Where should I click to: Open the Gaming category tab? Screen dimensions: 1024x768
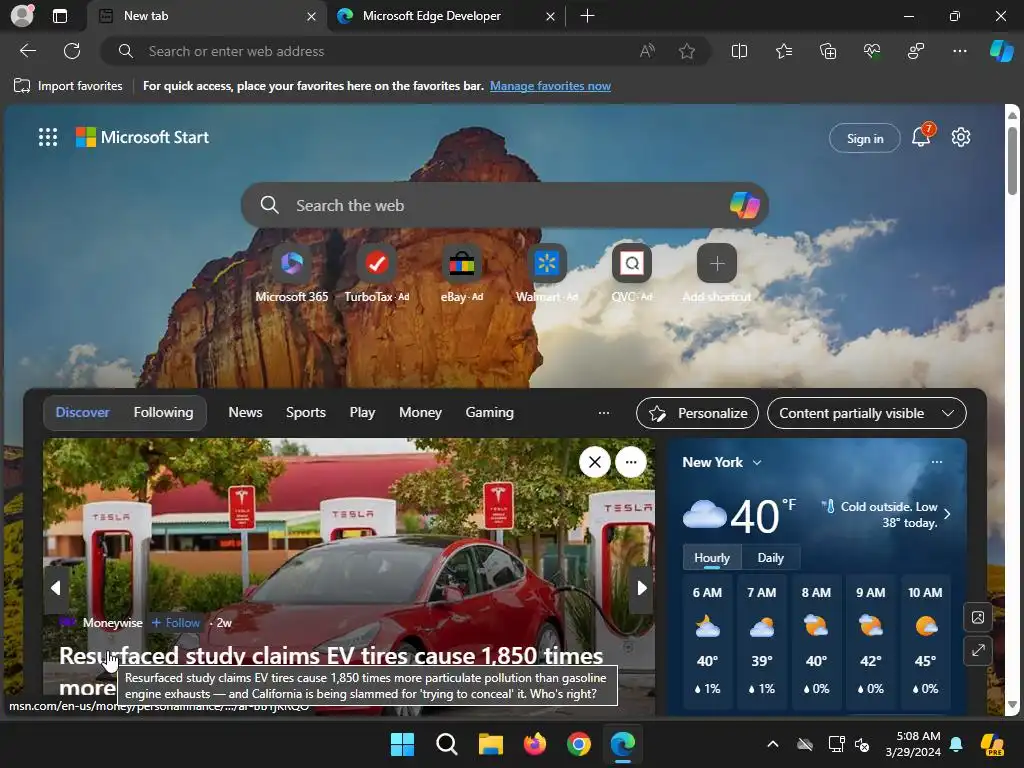pyautogui.click(x=490, y=413)
